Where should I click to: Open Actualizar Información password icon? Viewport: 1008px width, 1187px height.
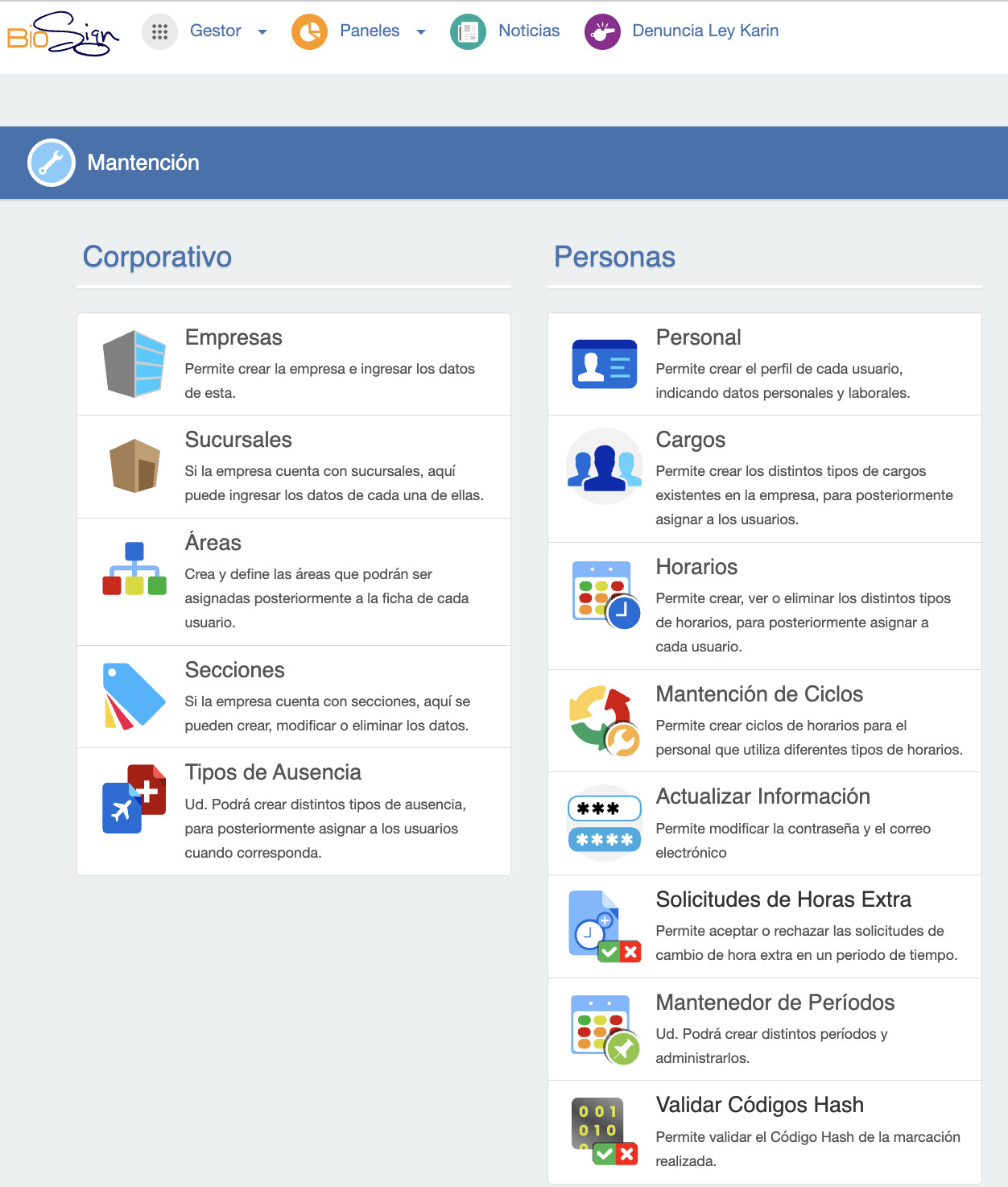click(x=605, y=823)
